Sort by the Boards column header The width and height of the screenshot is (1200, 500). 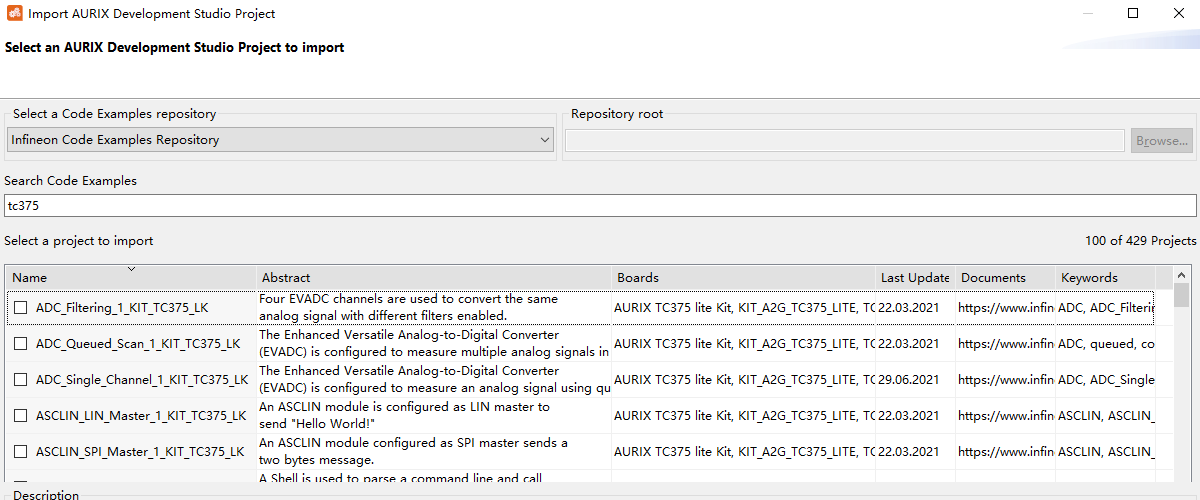point(744,277)
